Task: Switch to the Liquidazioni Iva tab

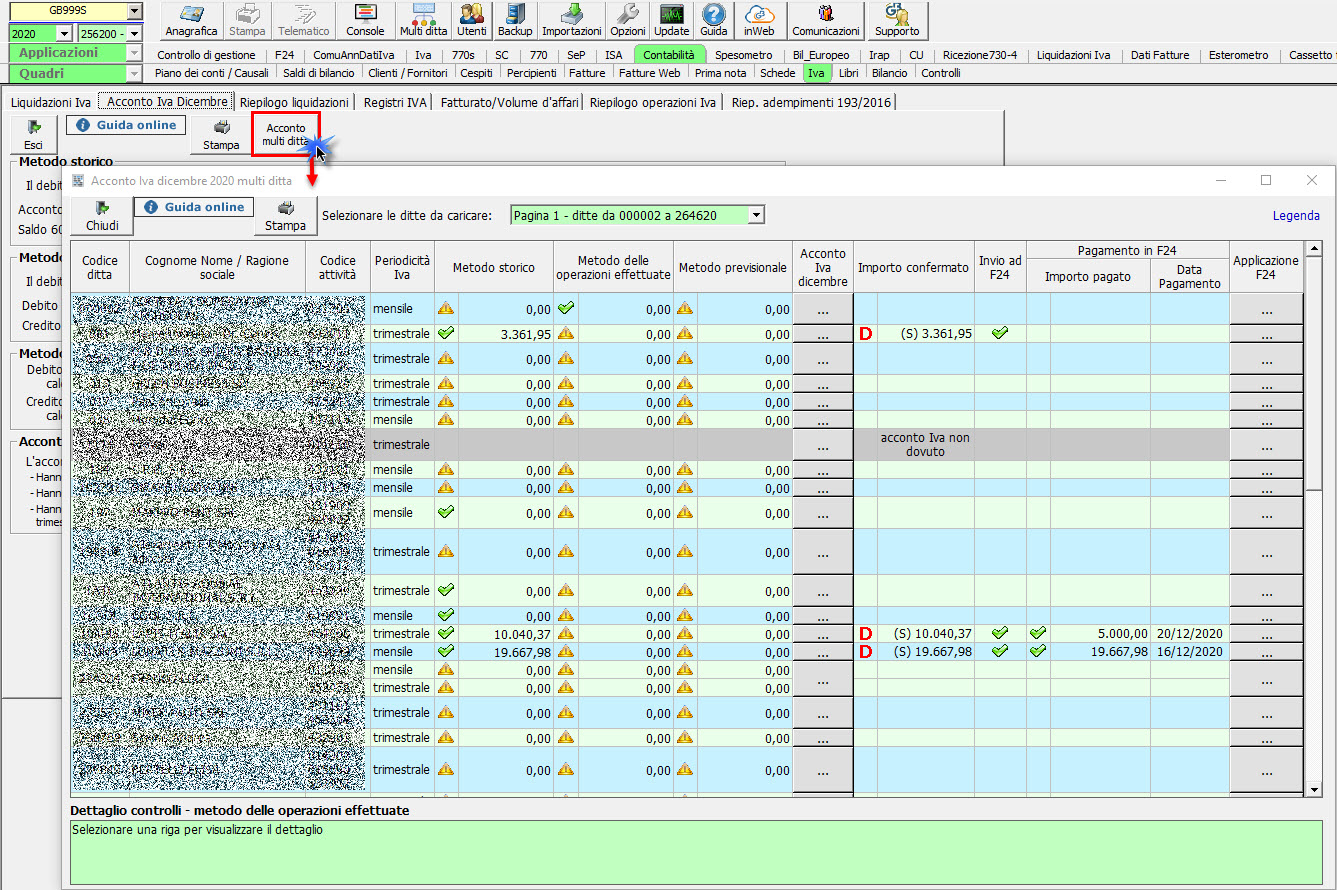Action: click(x=51, y=102)
